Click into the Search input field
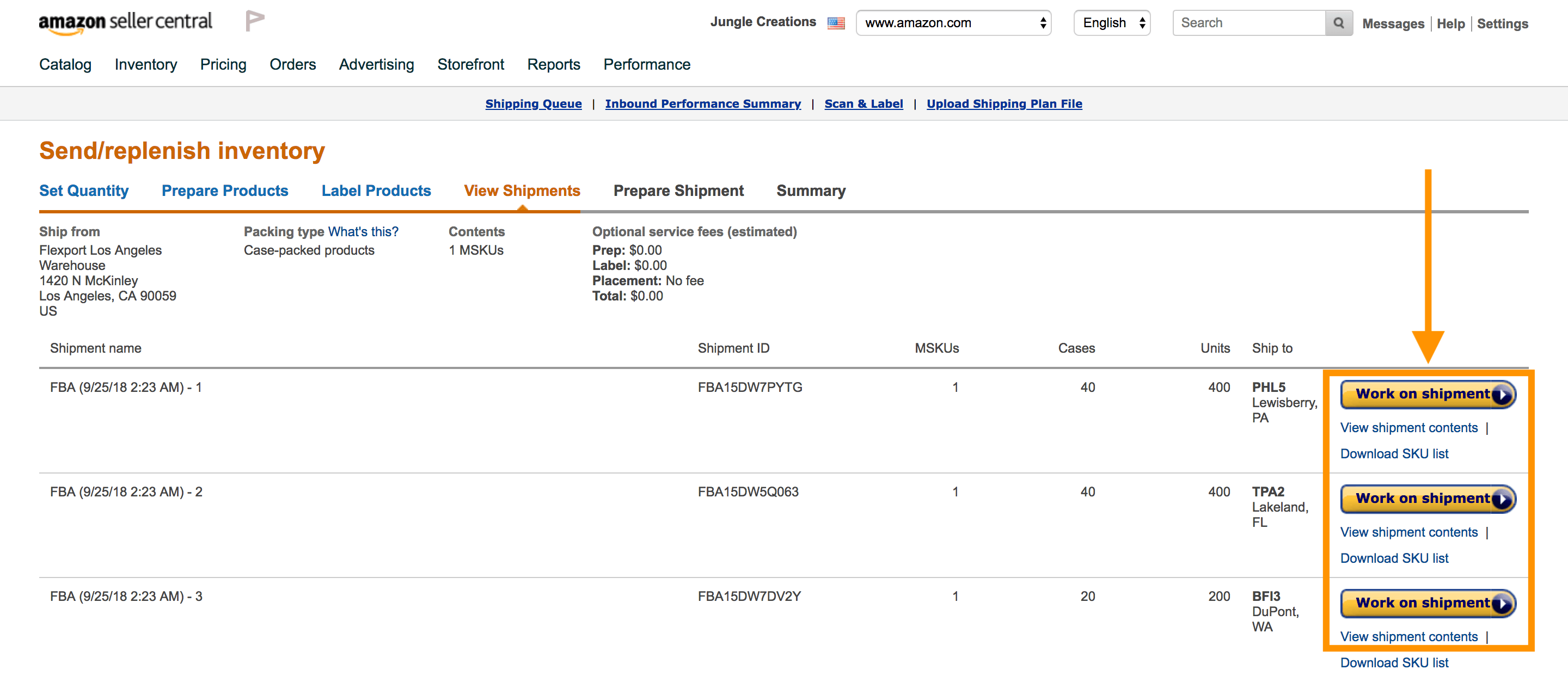The width and height of the screenshot is (1568, 682). [1248, 23]
